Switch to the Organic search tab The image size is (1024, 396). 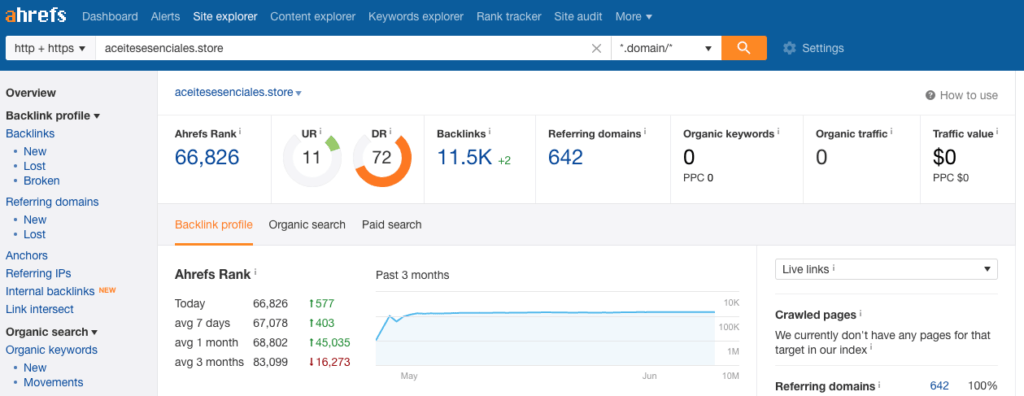pyautogui.click(x=307, y=225)
